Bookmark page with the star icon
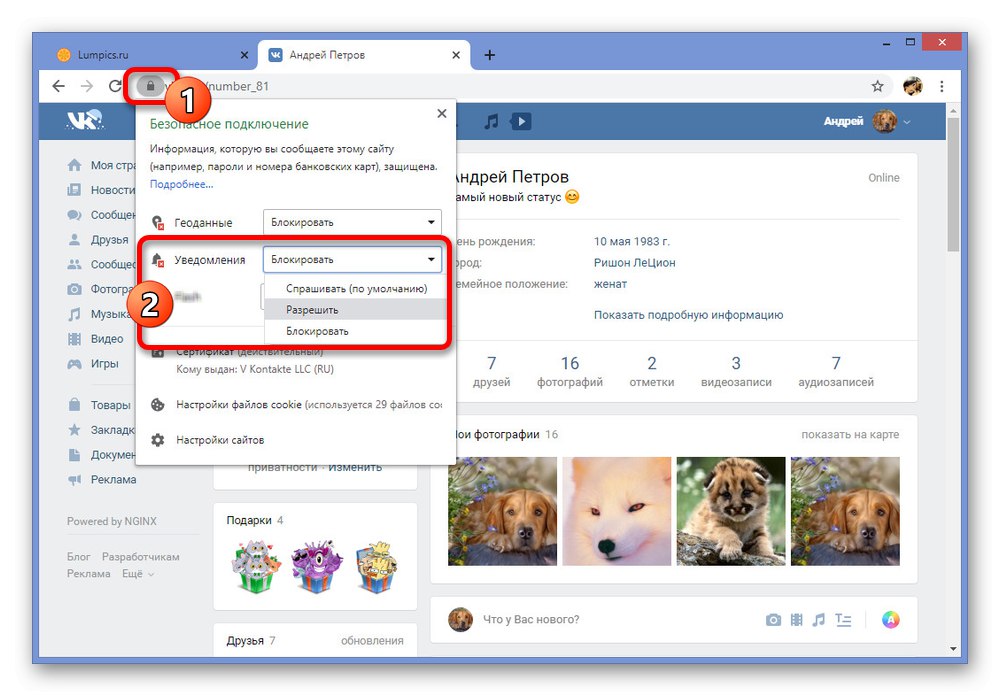Viewport: 1000px width, 696px height. (878, 86)
